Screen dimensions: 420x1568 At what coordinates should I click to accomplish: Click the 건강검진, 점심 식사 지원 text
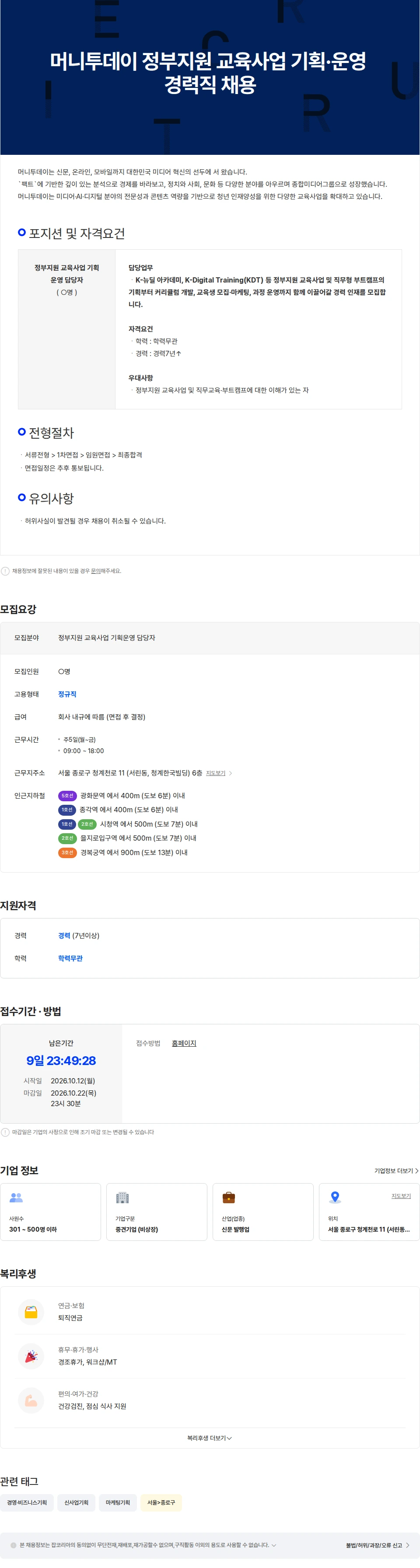point(92,1406)
